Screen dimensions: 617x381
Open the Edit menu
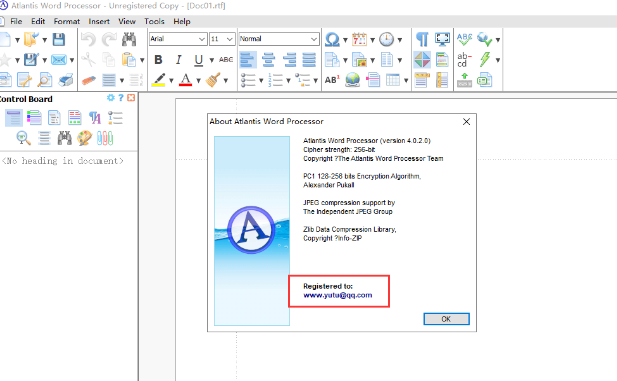(x=38, y=21)
